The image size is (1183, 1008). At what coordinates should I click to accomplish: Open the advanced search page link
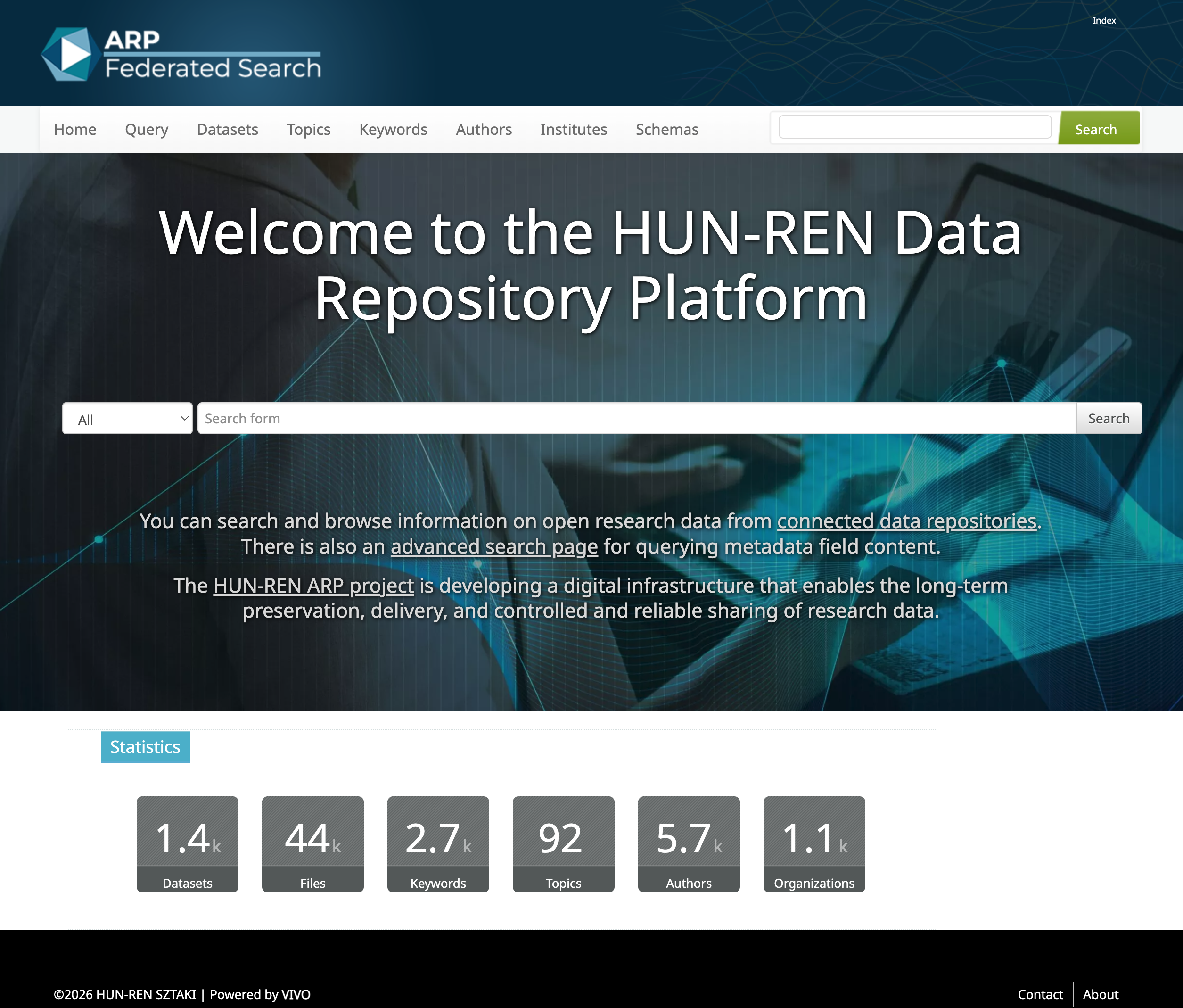494,546
